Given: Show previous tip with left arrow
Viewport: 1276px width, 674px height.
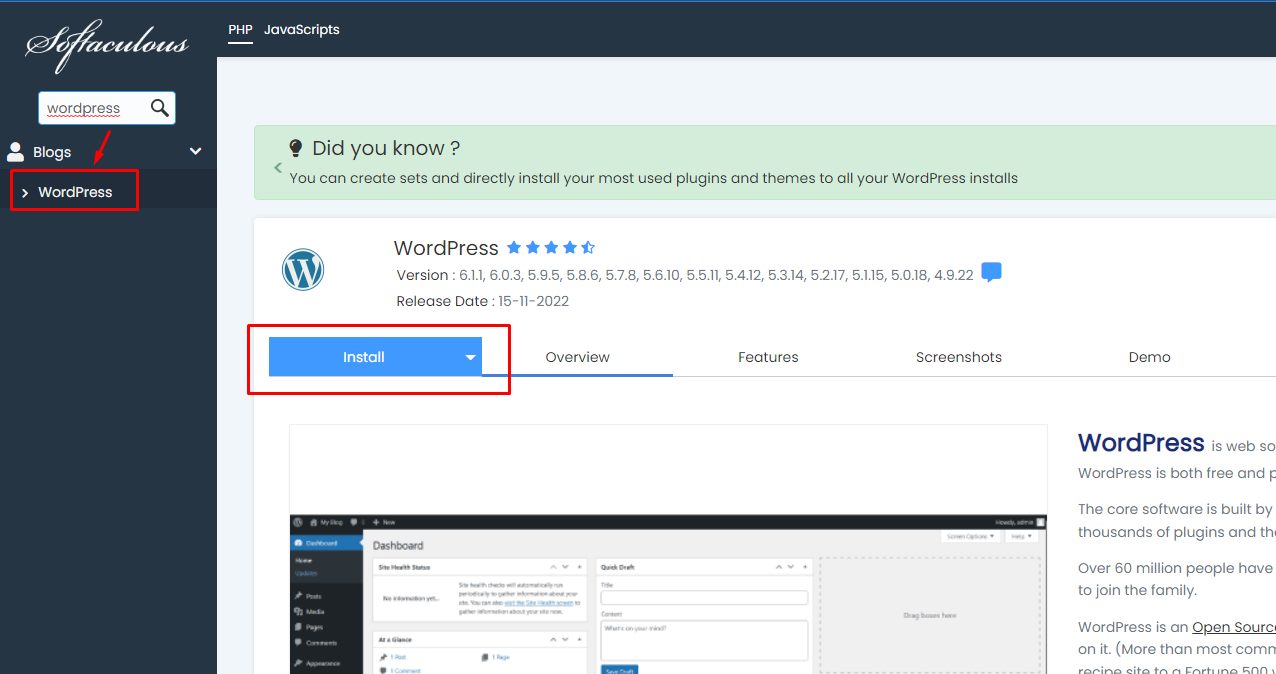Looking at the screenshot, I should pyautogui.click(x=276, y=167).
